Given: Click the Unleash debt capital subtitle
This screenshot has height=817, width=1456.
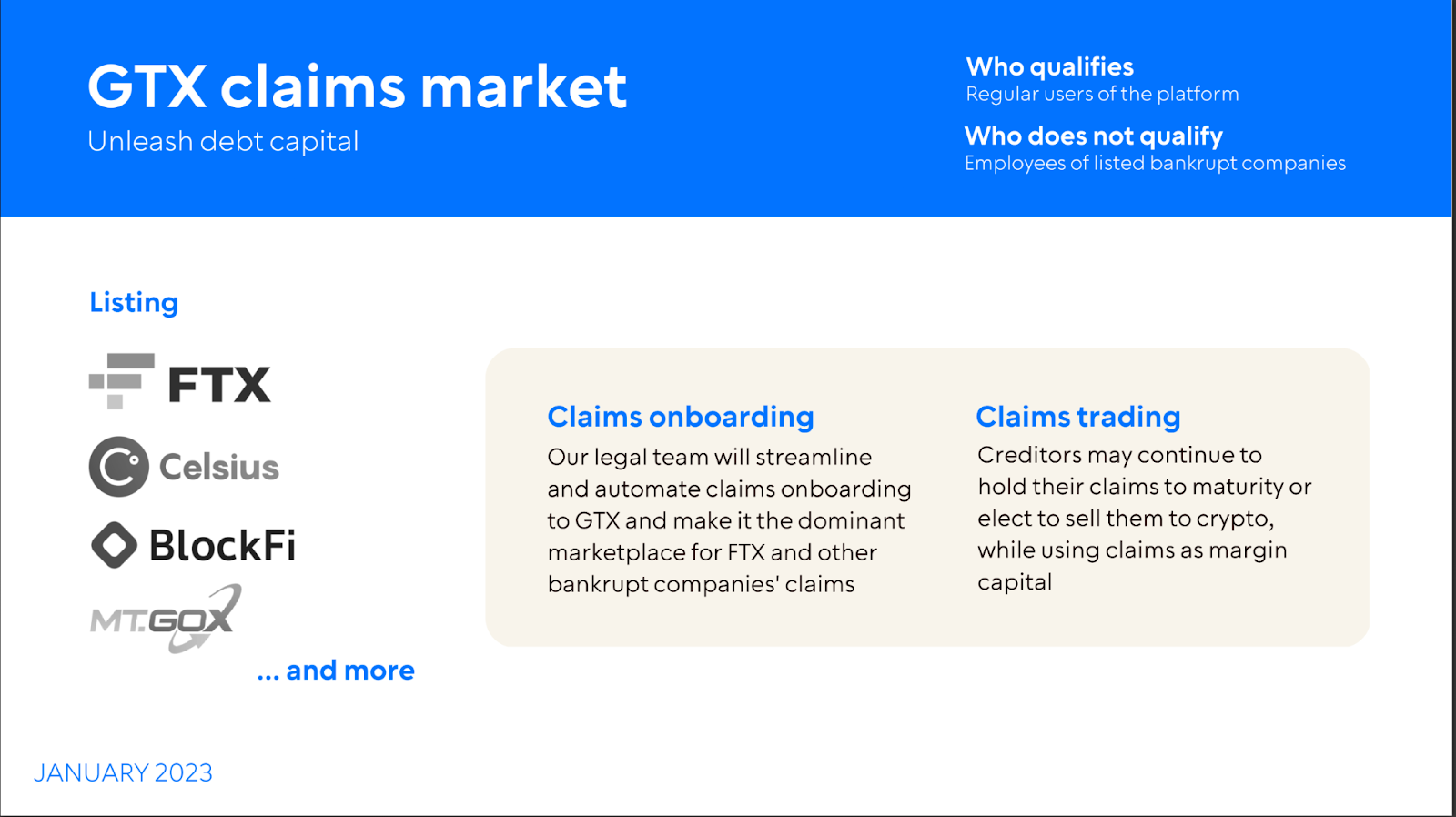Looking at the screenshot, I should 223,141.
